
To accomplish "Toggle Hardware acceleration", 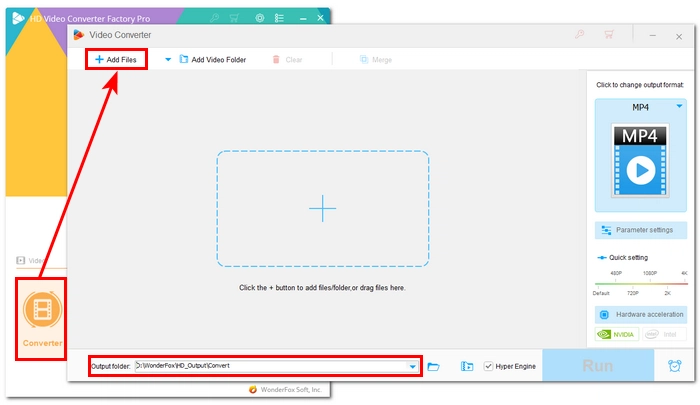I will click(641, 314).
